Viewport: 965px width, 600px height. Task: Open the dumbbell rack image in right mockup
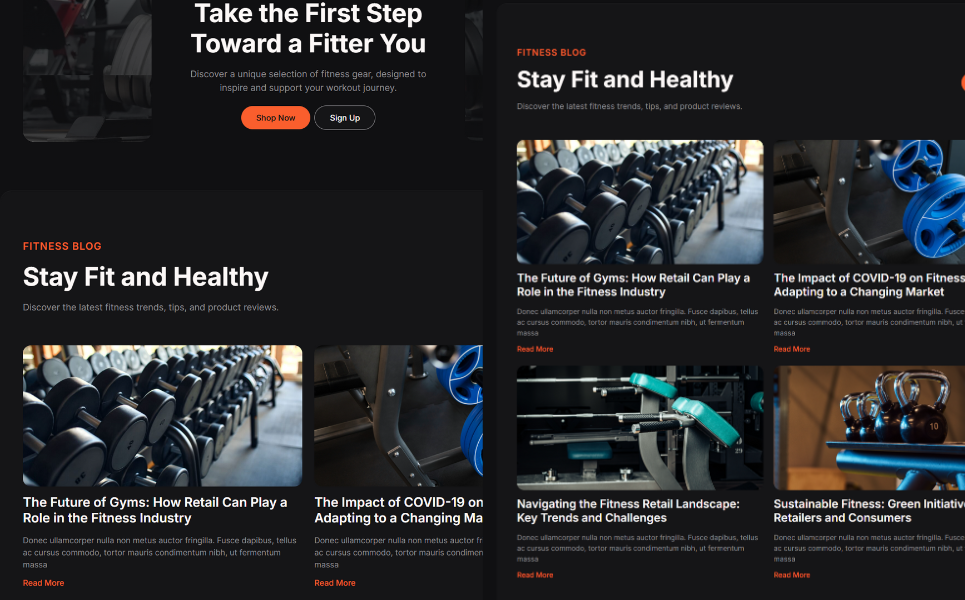pyautogui.click(x=640, y=202)
